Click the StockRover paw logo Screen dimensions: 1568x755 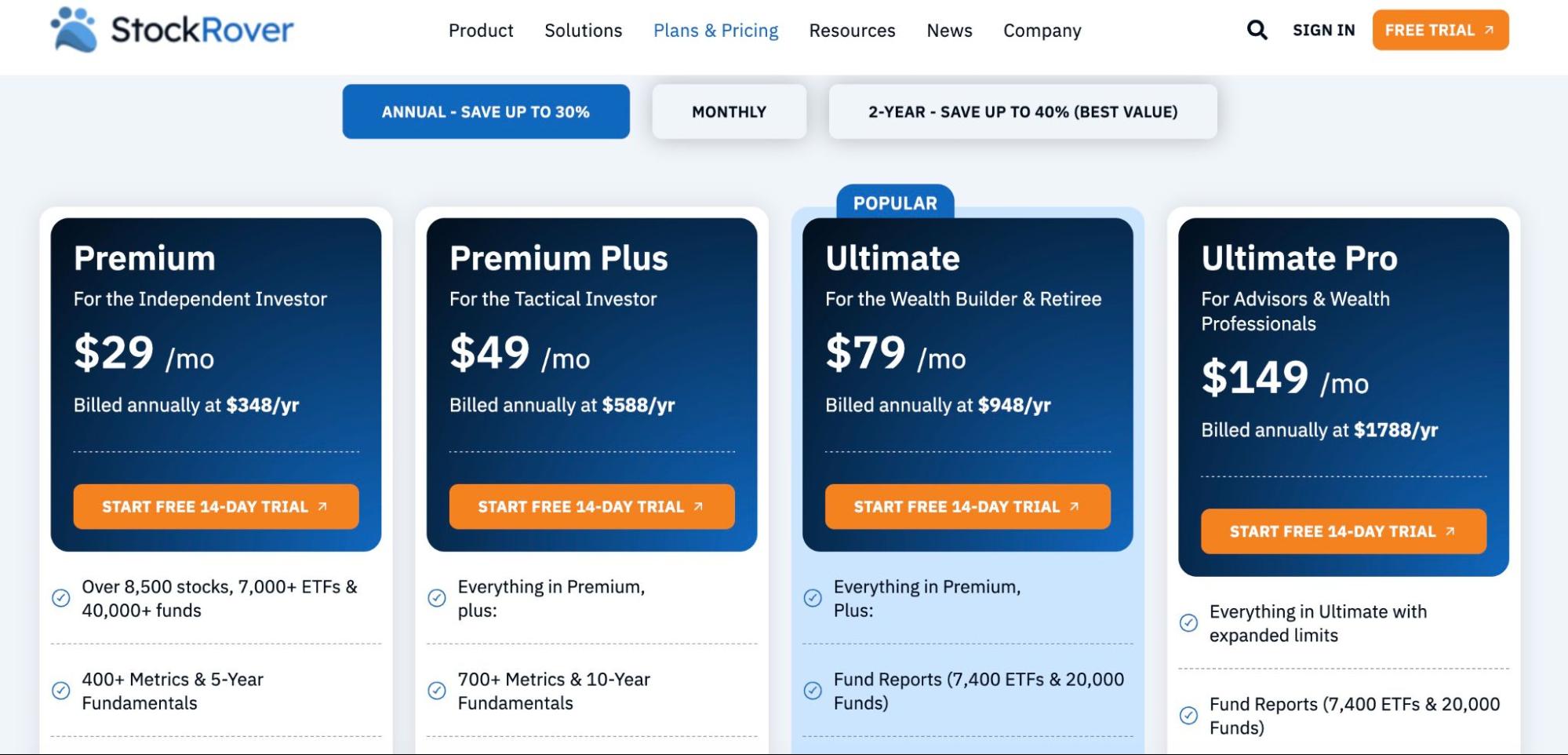[74, 30]
